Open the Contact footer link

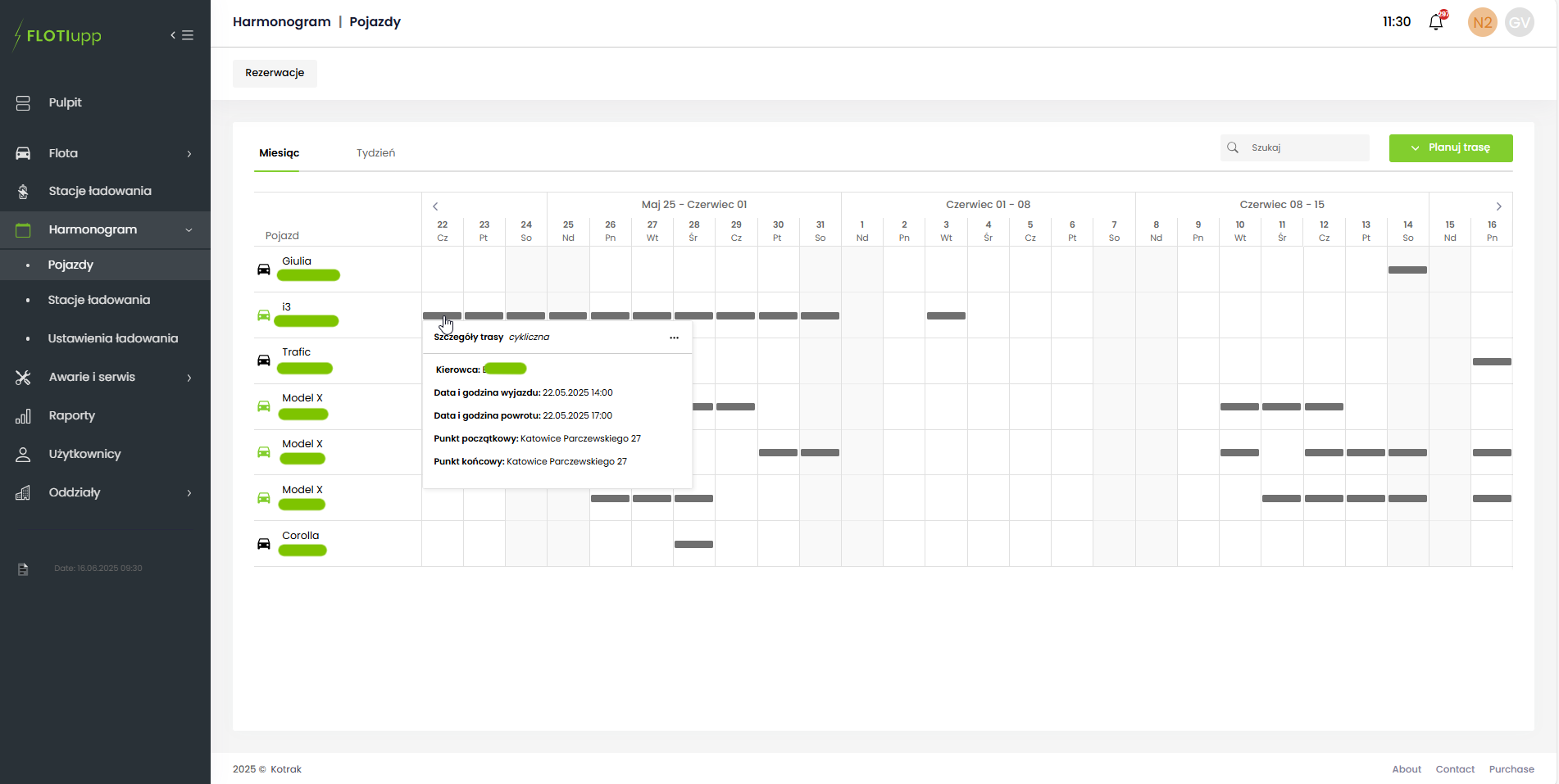point(1454,769)
